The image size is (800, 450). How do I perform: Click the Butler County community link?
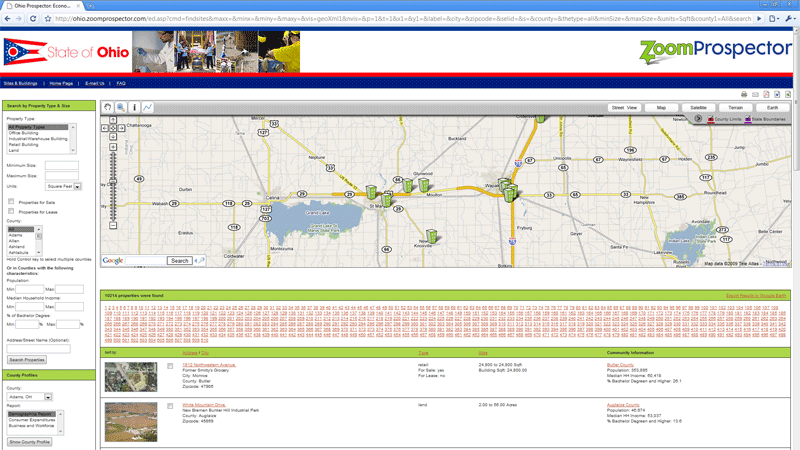coord(620,365)
